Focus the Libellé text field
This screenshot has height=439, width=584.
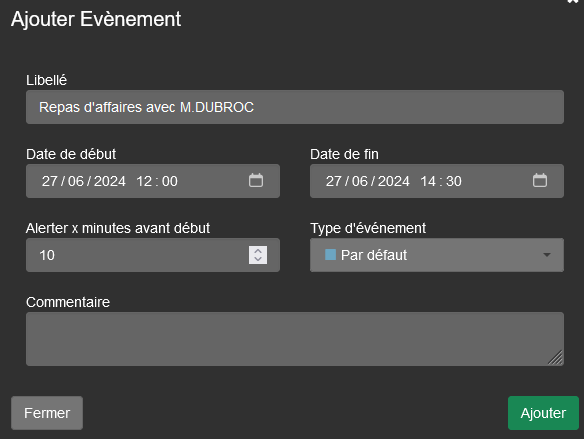(295, 107)
